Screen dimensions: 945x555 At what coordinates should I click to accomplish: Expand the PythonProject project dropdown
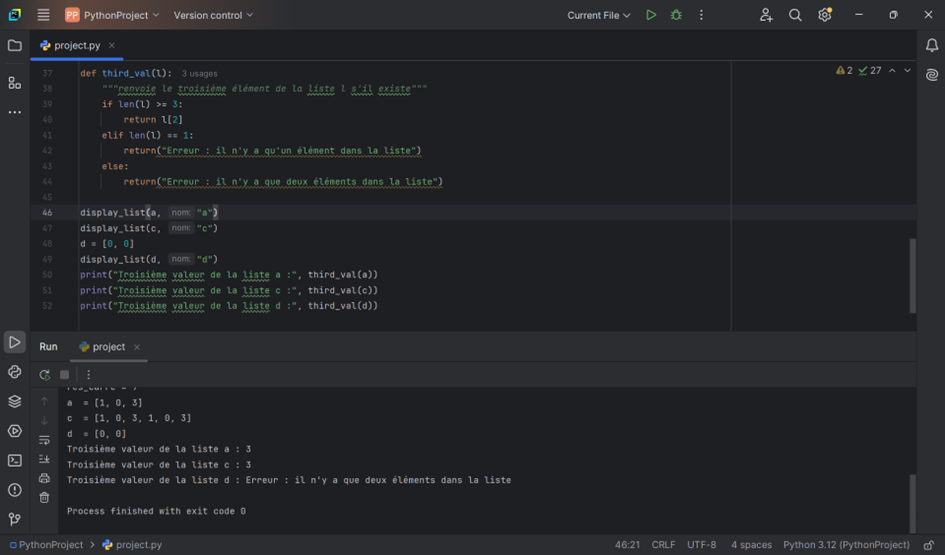[113, 15]
